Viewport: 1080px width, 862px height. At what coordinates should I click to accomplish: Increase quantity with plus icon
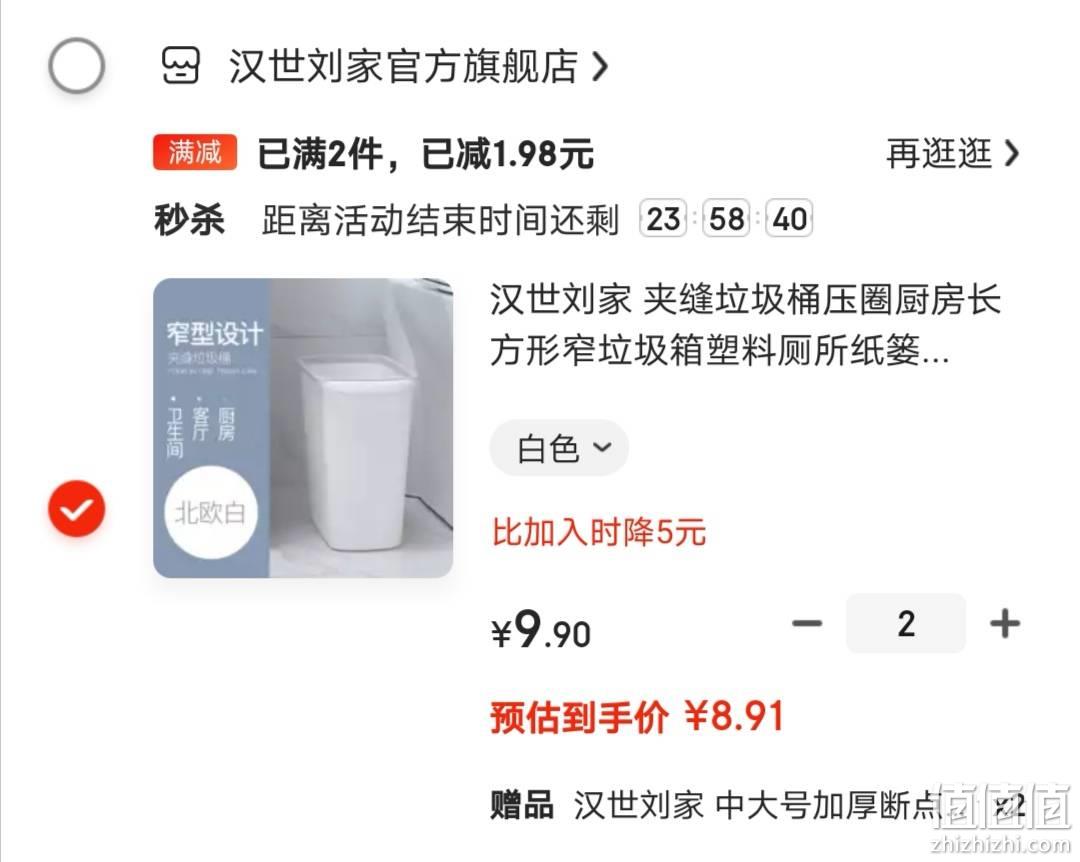(1005, 624)
